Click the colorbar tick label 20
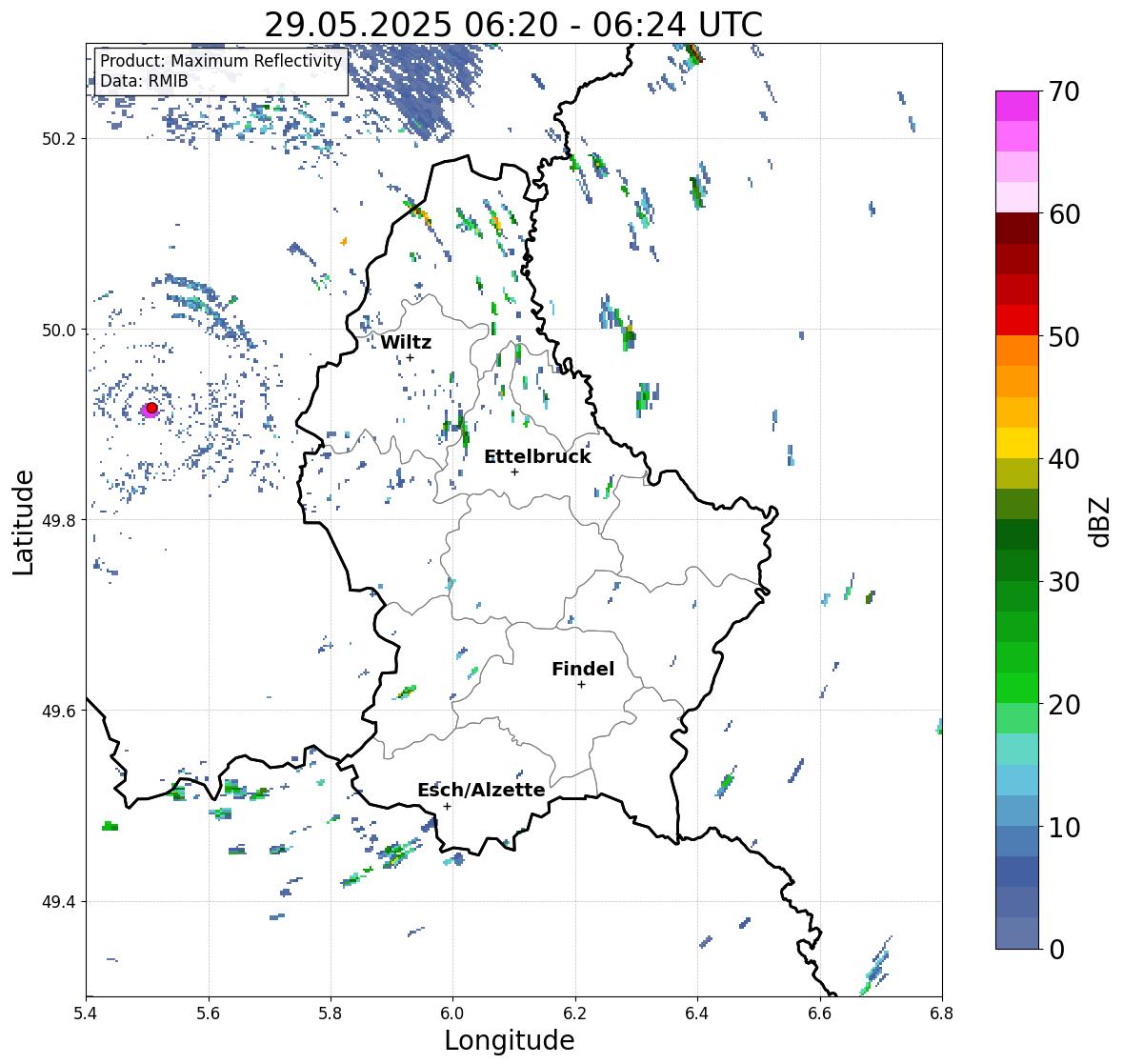This screenshot has height=1064, width=1123. pos(1064,705)
